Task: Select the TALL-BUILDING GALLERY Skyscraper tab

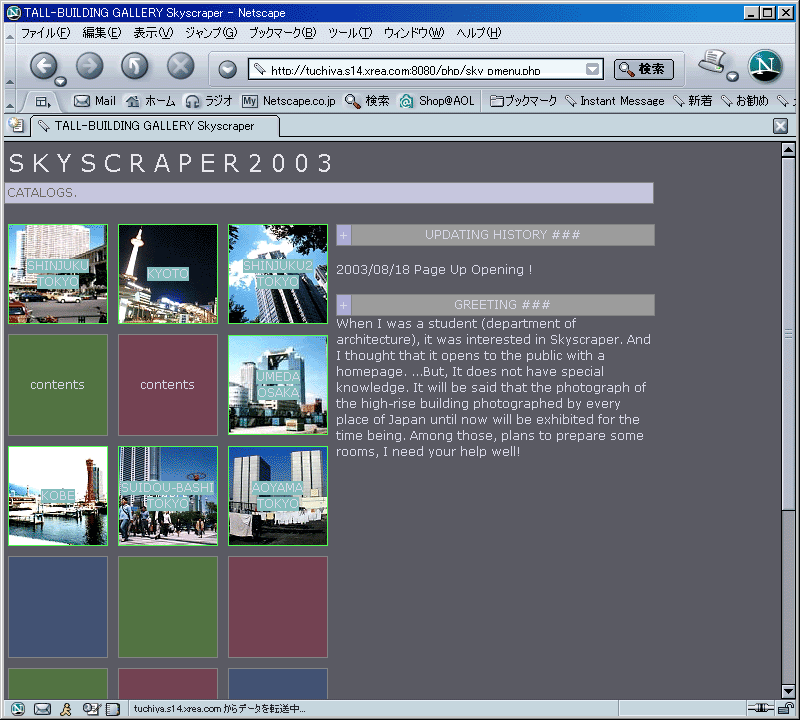Action: (x=155, y=126)
